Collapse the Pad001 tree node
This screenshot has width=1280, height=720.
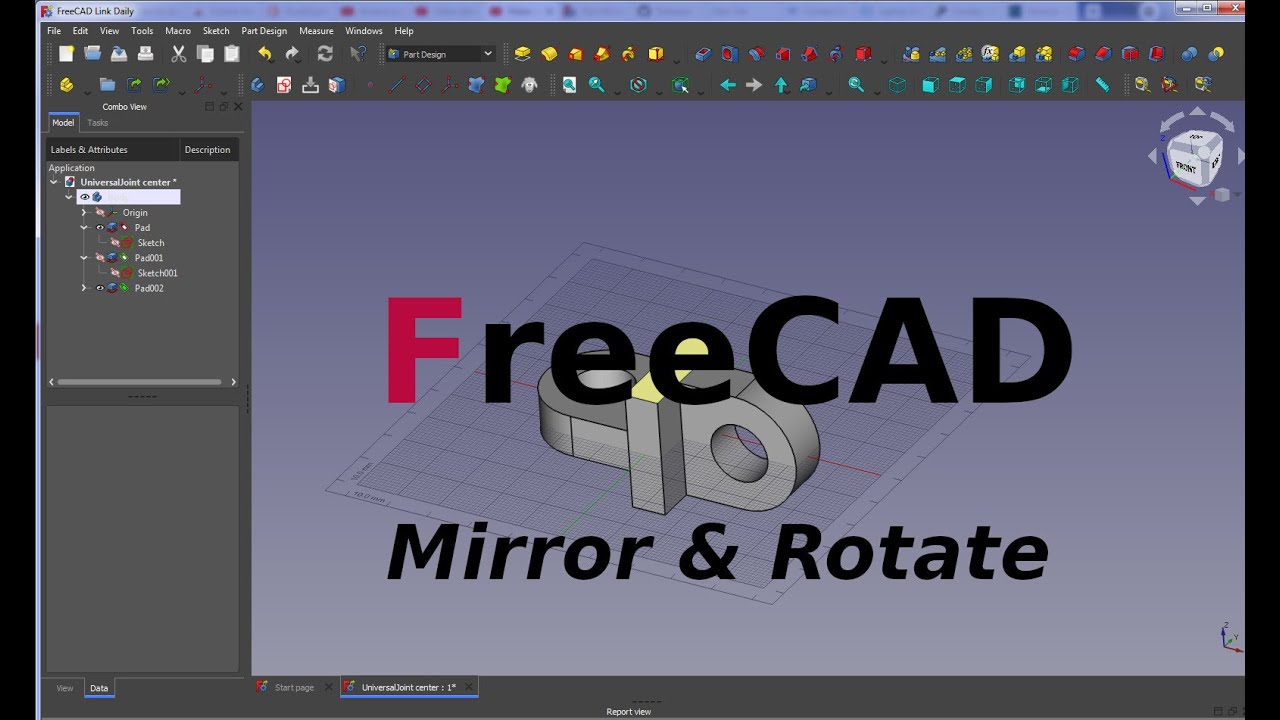click(x=84, y=258)
